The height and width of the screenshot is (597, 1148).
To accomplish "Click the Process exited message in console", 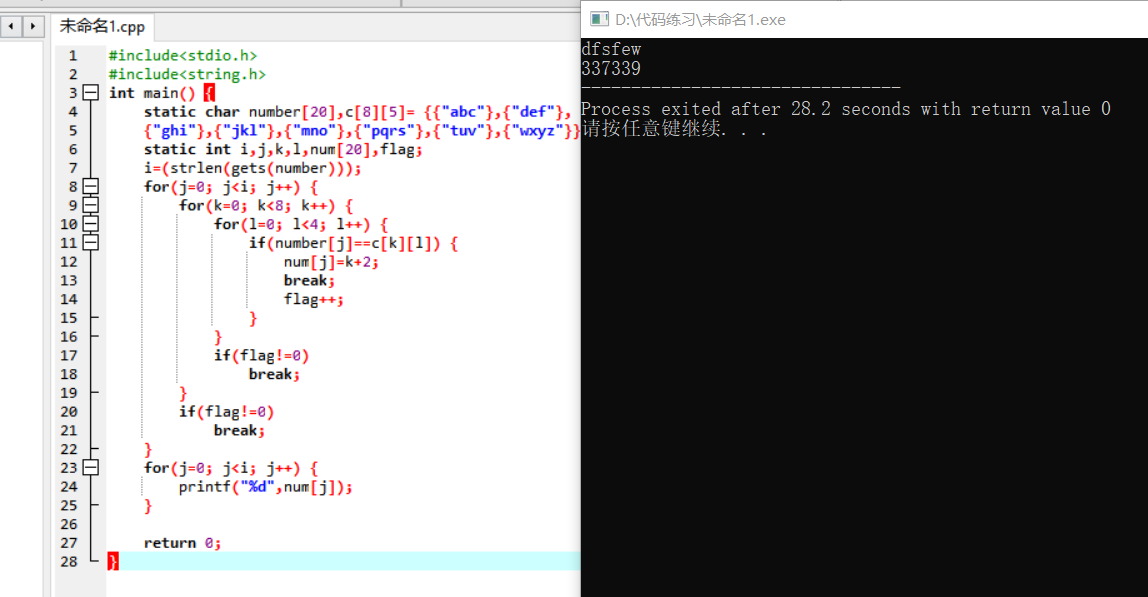I will tap(846, 109).
